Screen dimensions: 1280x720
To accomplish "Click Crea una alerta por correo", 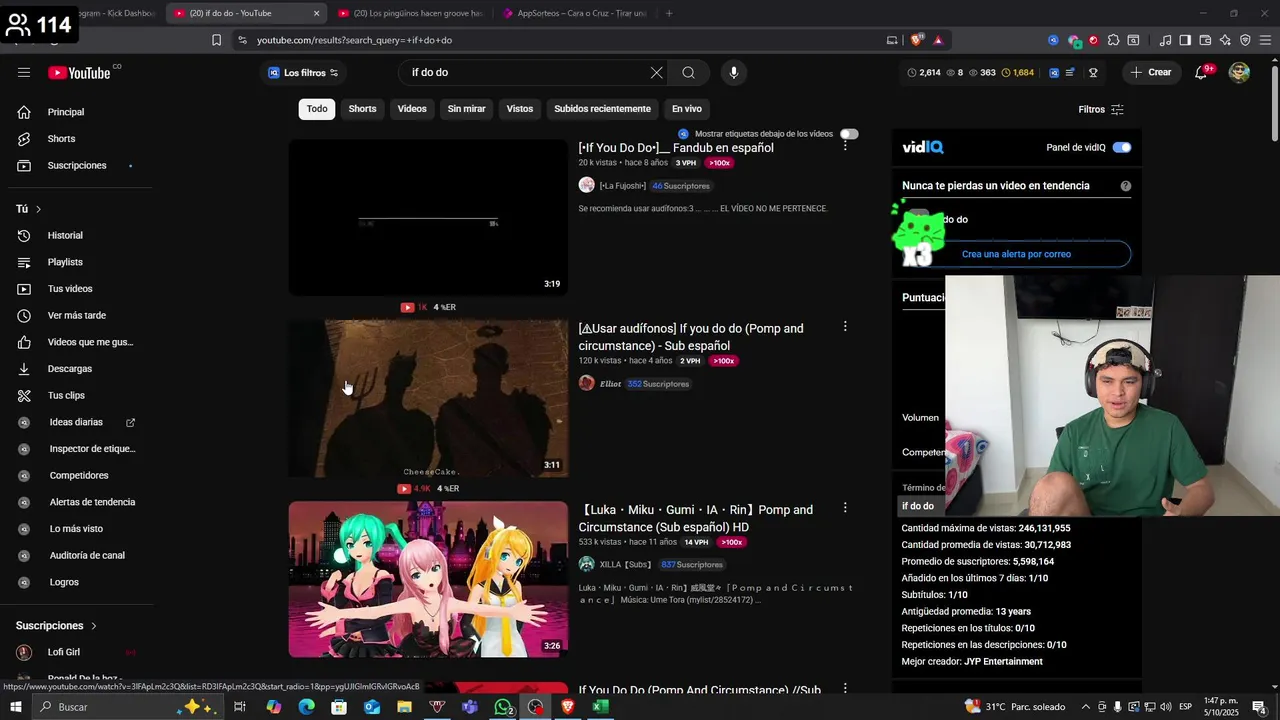I will [1016, 254].
